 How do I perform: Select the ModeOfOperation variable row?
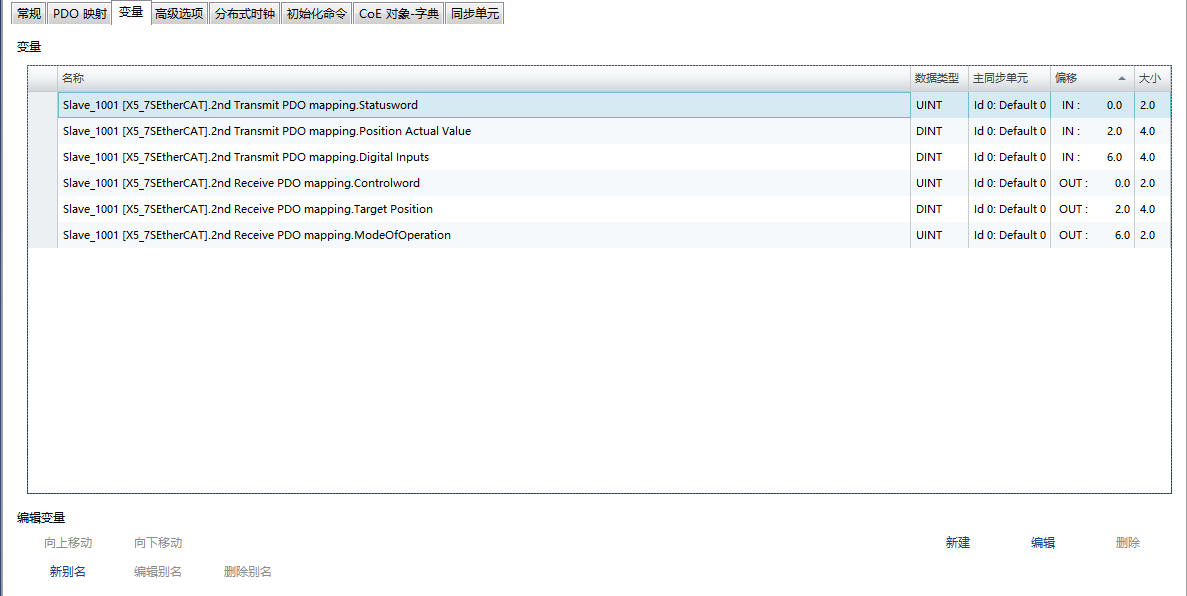click(600, 235)
